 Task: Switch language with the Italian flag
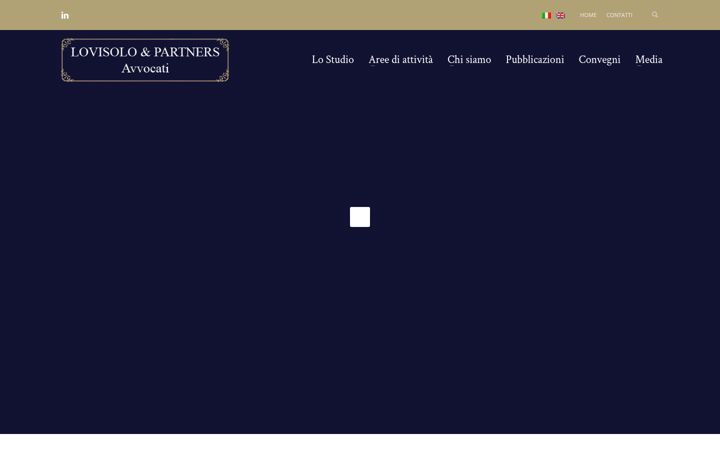pyautogui.click(x=546, y=15)
